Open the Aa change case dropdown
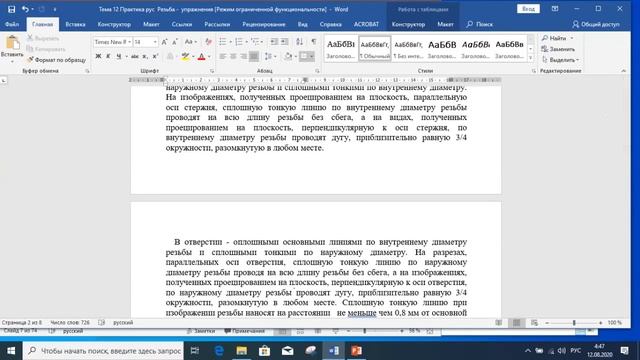This screenshot has height=360, width=640. click(190, 42)
